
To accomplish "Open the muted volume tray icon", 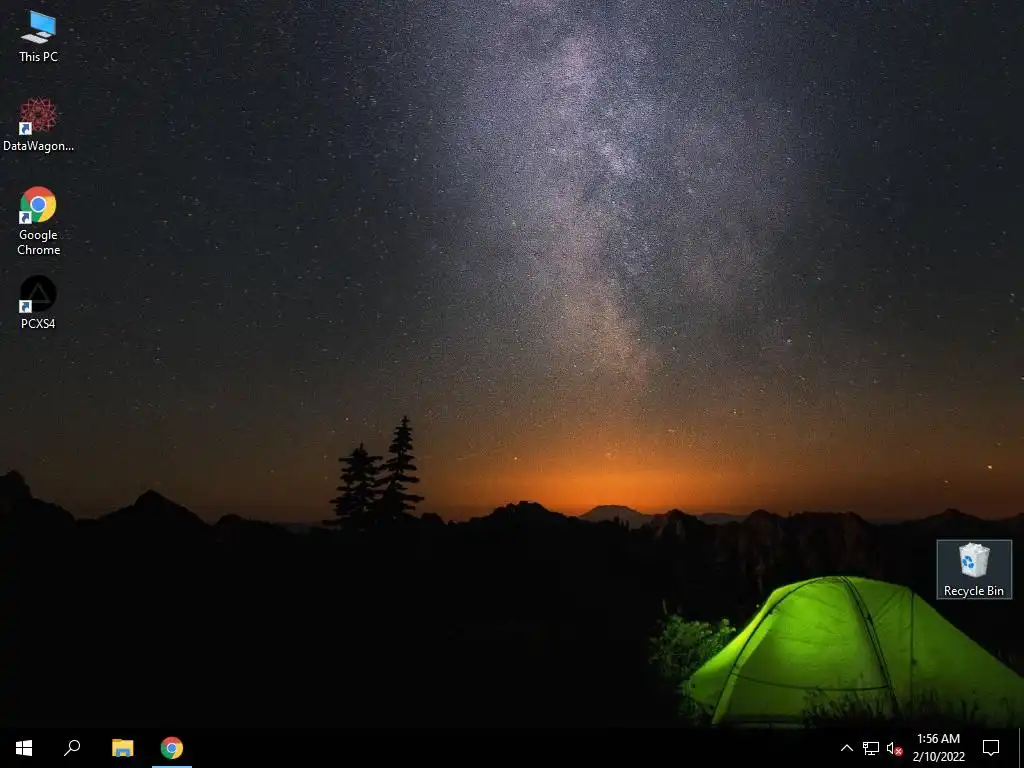I will (x=894, y=748).
